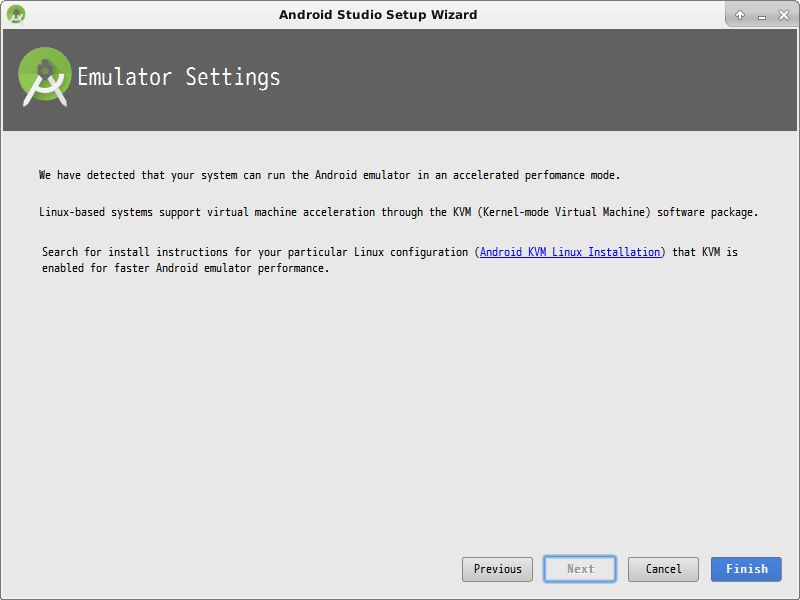Image resolution: width=800 pixels, height=600 pixels.
Task: Open the Android KVM Linux Installation link
Action: pos(570,252)
